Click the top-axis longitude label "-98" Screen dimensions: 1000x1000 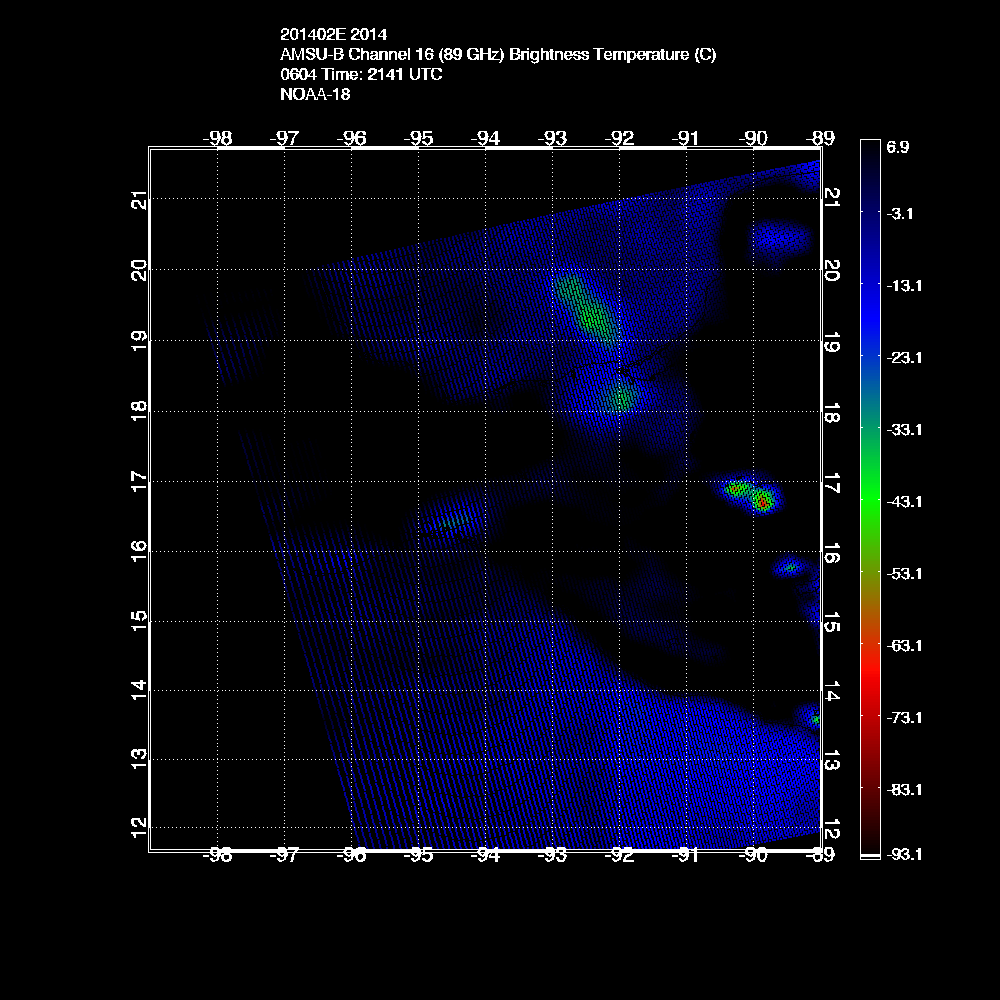click(217, 138)
